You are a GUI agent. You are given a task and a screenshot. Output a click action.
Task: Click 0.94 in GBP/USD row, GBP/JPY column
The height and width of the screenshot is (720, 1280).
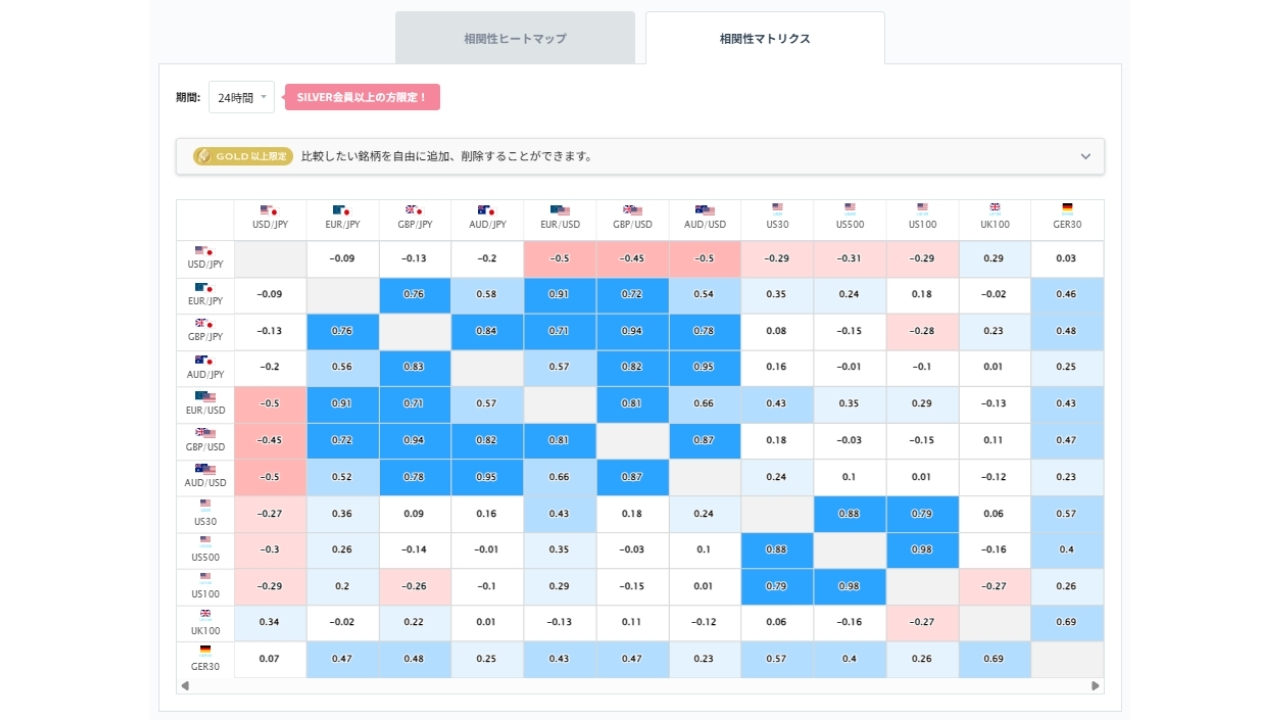(415, 440)
